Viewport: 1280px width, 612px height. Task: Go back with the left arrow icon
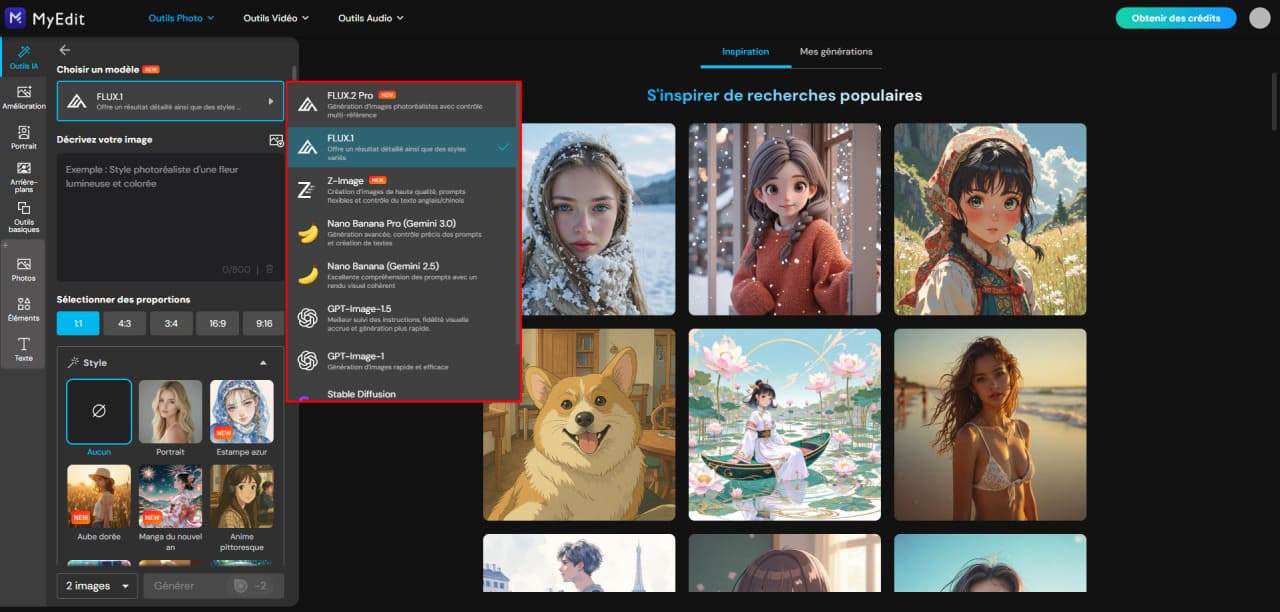(x=65, y=49)
